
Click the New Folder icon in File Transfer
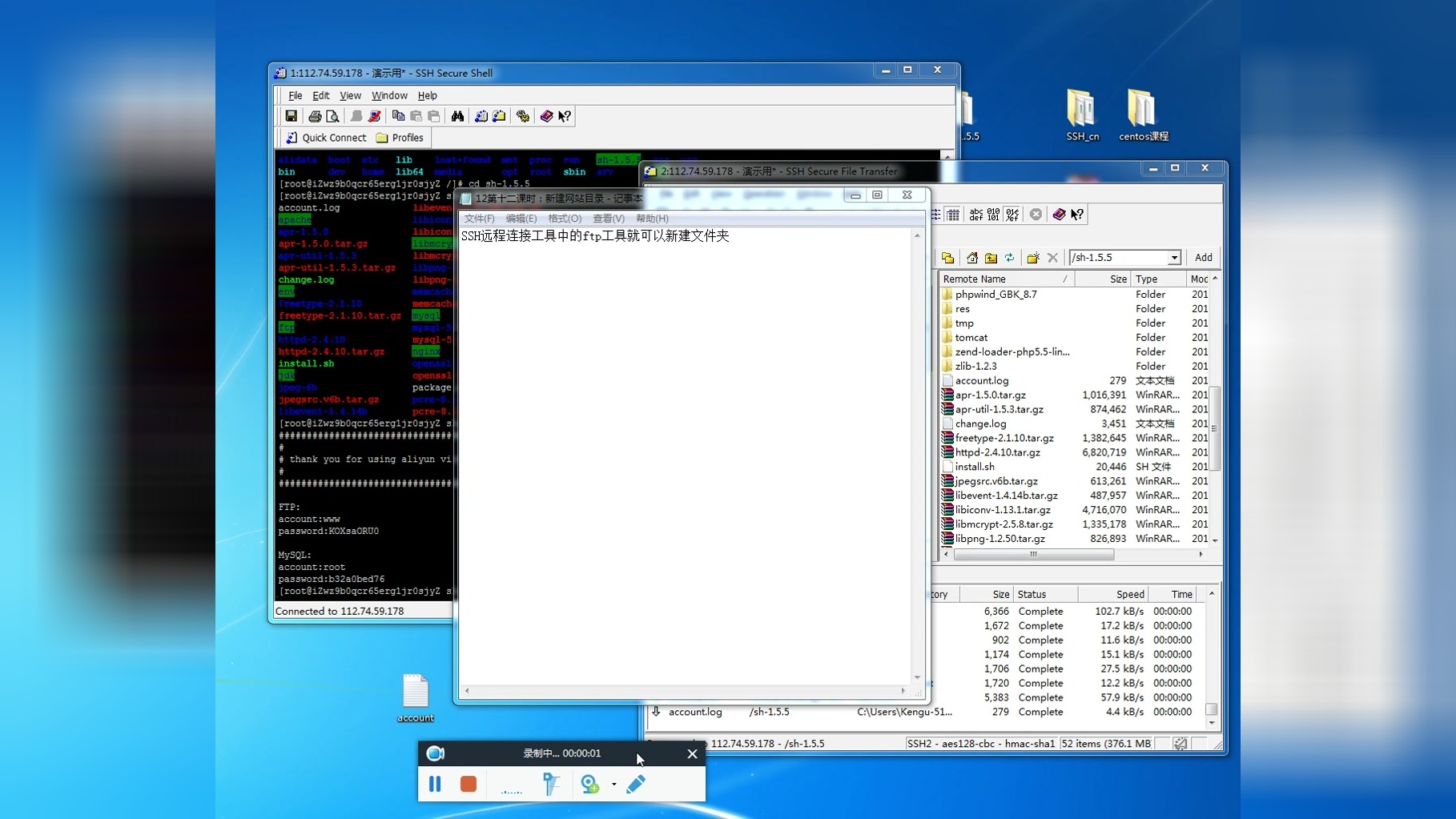coord(1033,258)
